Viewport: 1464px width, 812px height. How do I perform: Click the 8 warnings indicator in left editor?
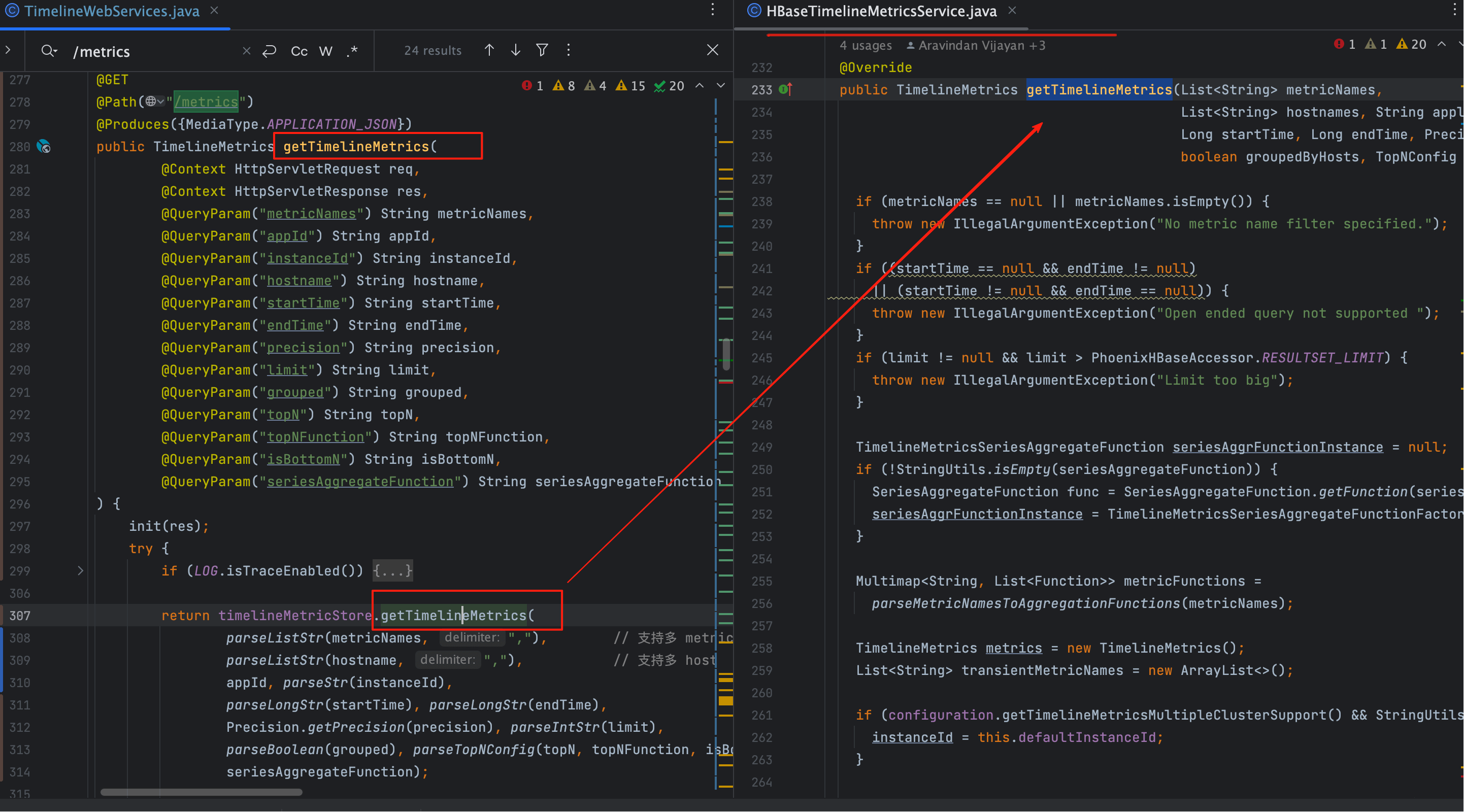pos(564,86)
